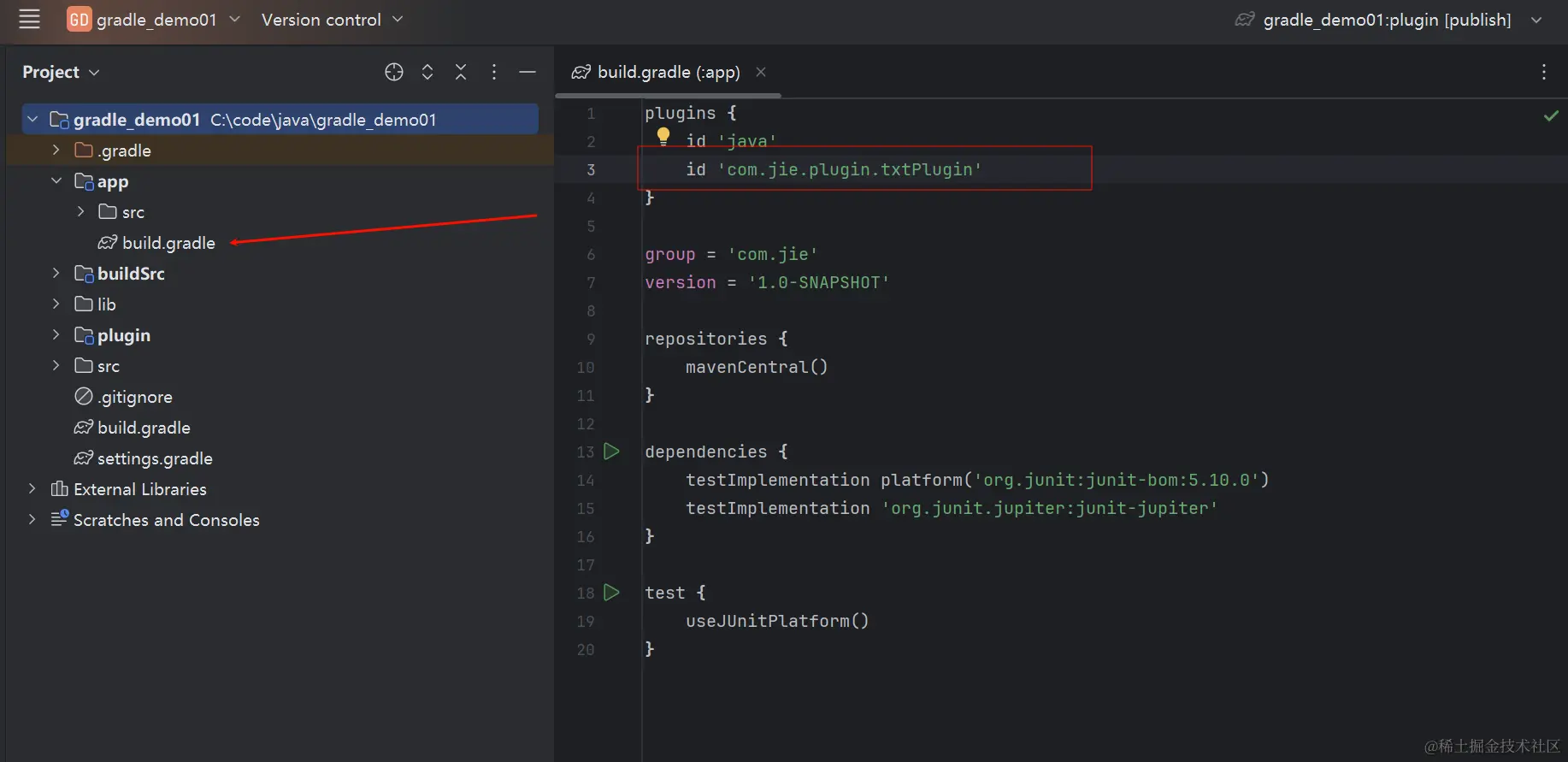This screenshot has width=1568, height=762.
Task: Select the .gradle folder item
Action: click(x=113, y=151)
